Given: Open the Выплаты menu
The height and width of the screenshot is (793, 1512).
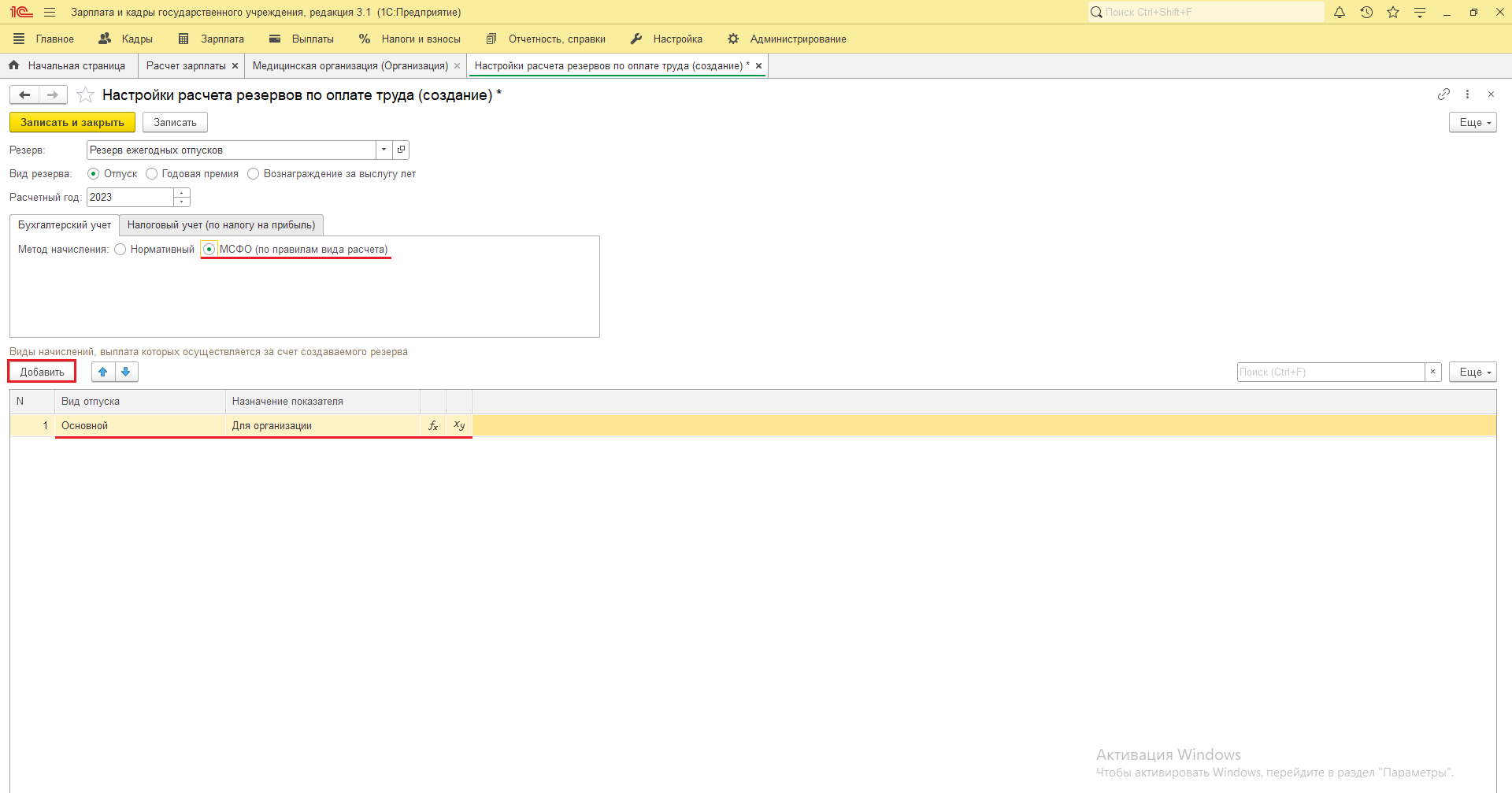Looking at the screenshot, I should [302, 39].
